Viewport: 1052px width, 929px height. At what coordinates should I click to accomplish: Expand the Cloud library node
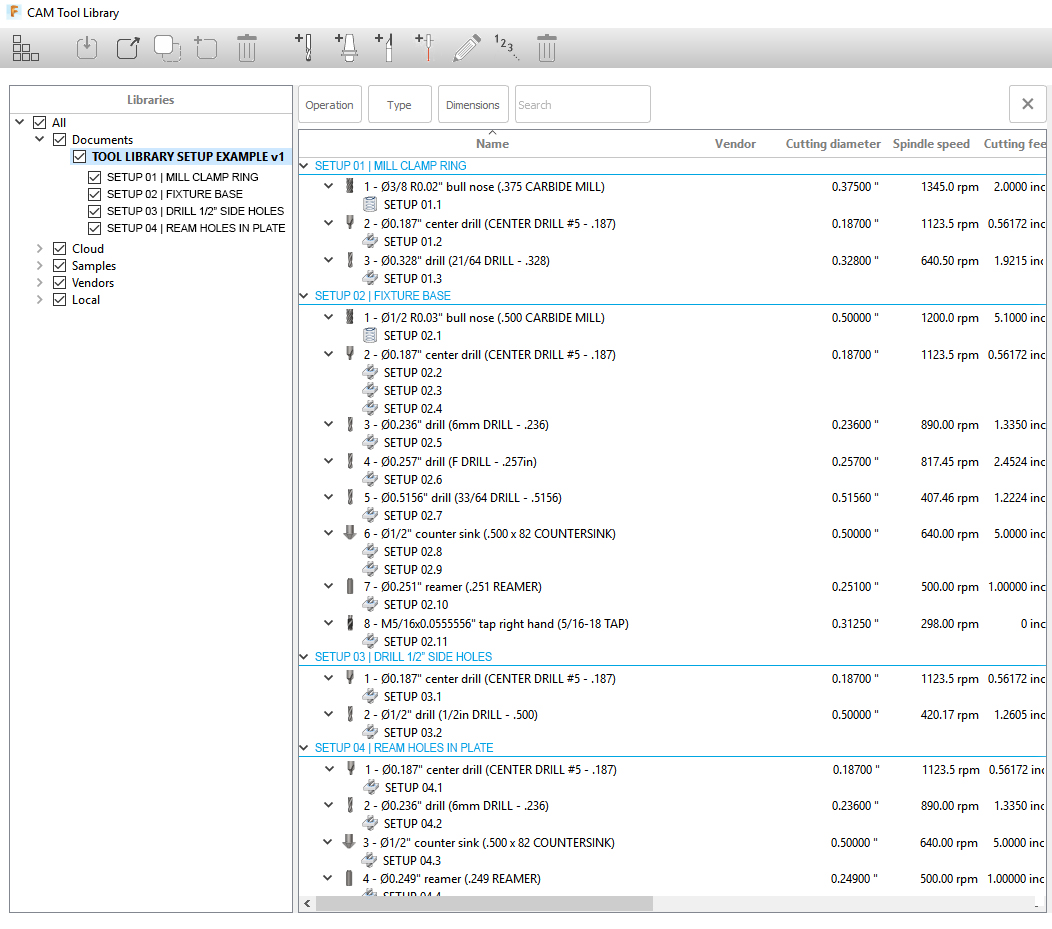click(40, 248)
